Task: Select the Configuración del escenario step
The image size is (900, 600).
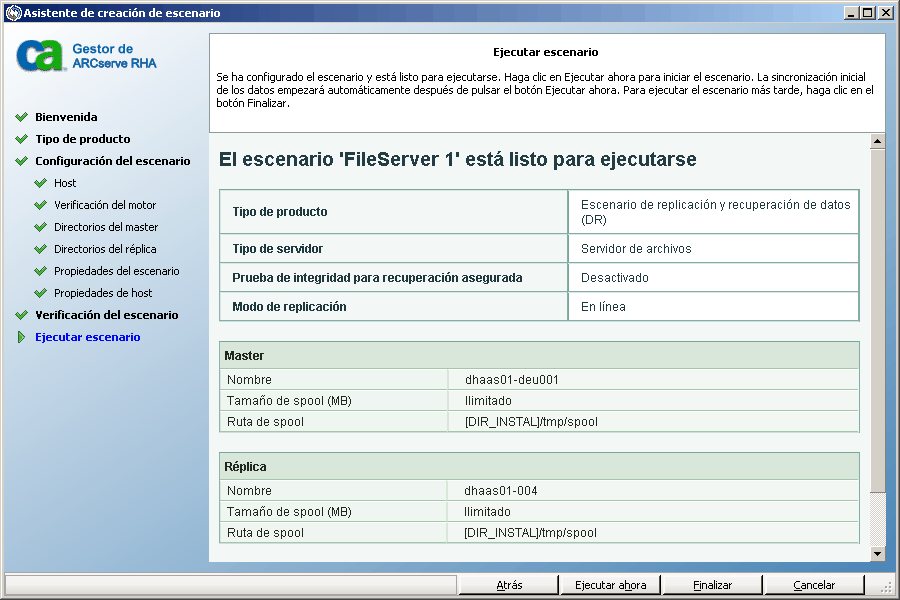Action: click(x=112, y=161)
